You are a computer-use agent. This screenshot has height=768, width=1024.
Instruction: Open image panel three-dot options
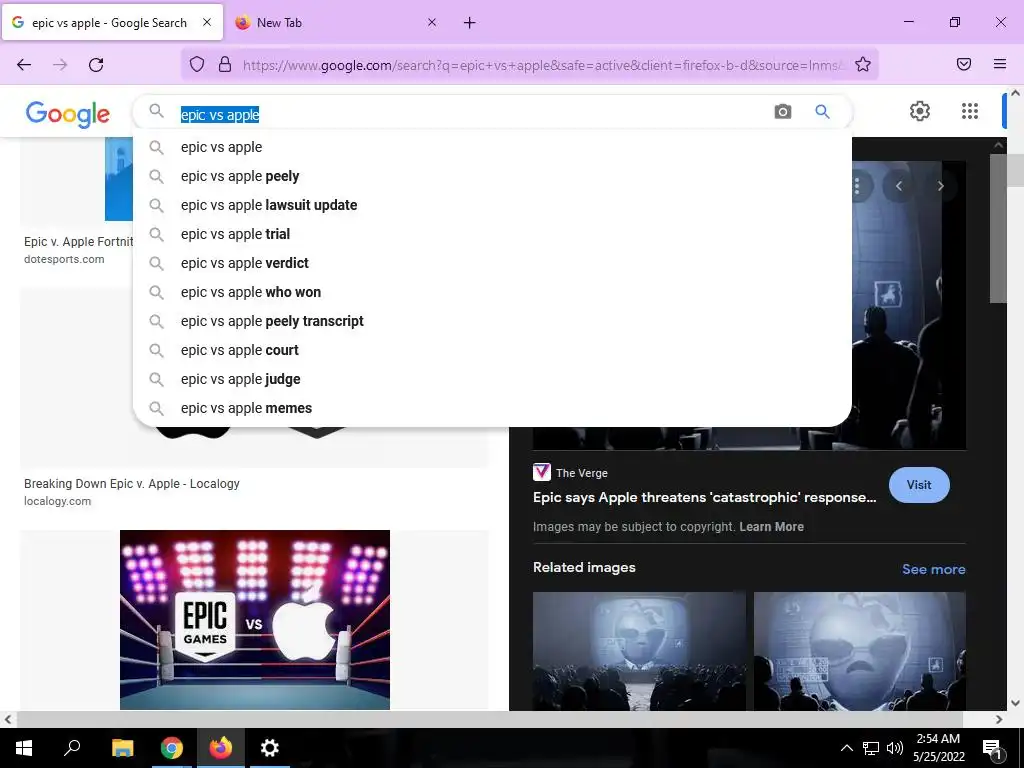pos(857,186)
